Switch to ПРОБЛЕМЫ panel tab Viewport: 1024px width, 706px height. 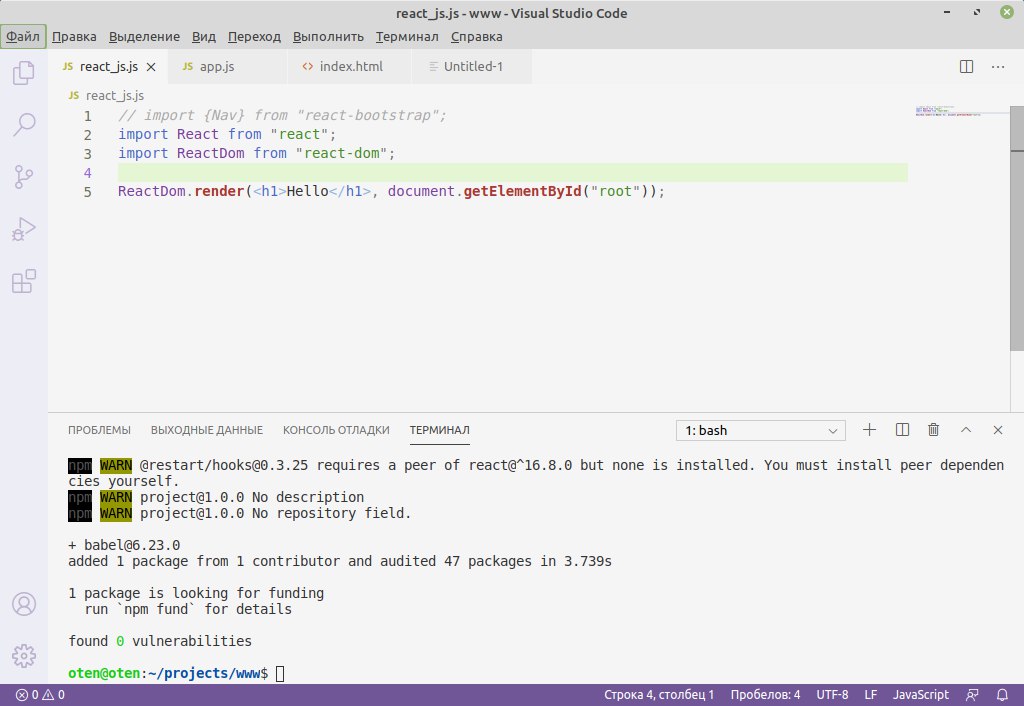(x=99, y=430)
